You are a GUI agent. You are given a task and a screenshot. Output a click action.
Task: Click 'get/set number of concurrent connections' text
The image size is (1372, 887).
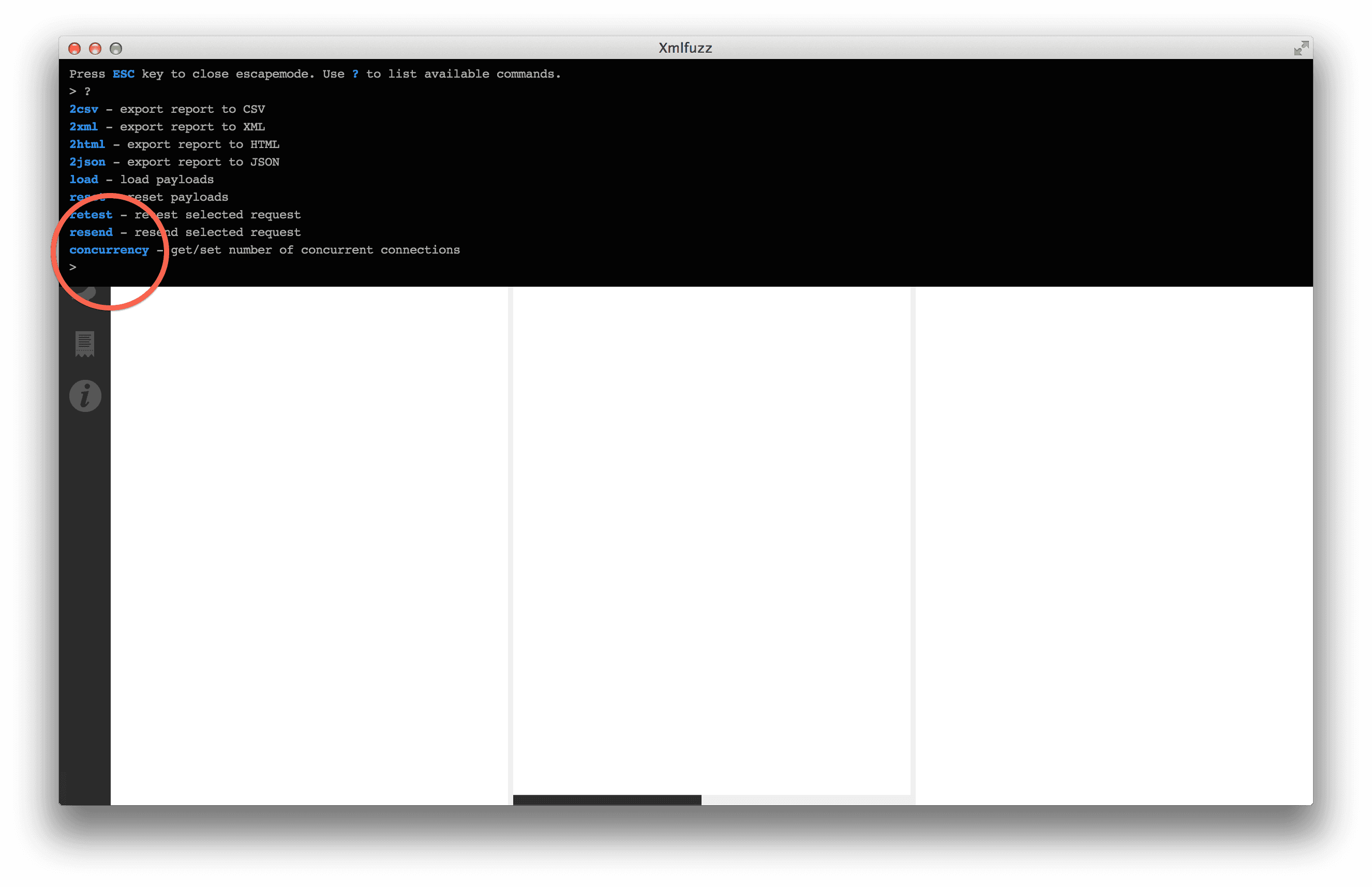[316, 250]
